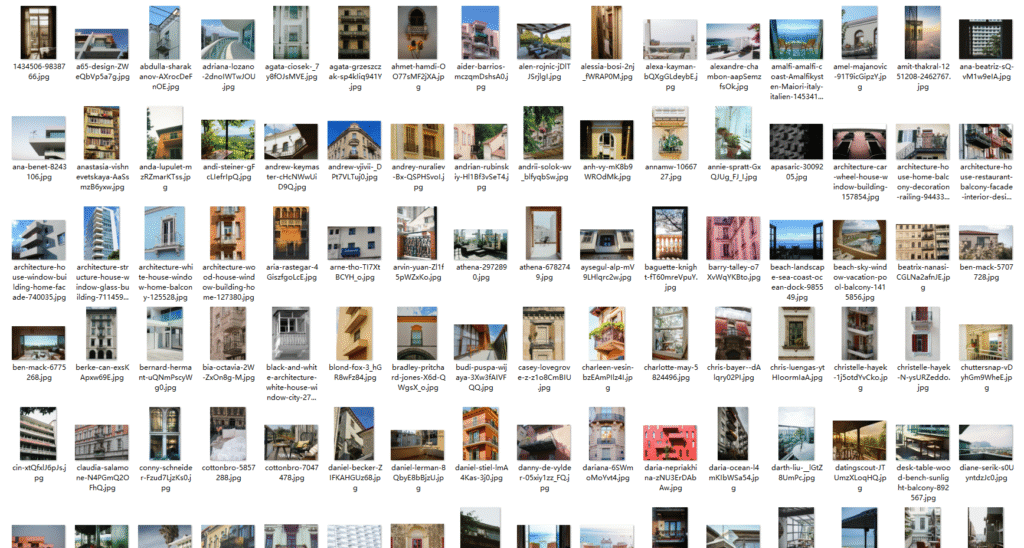
Task: Click the cottonbro-5857288 file name
Action: (228, 473)
